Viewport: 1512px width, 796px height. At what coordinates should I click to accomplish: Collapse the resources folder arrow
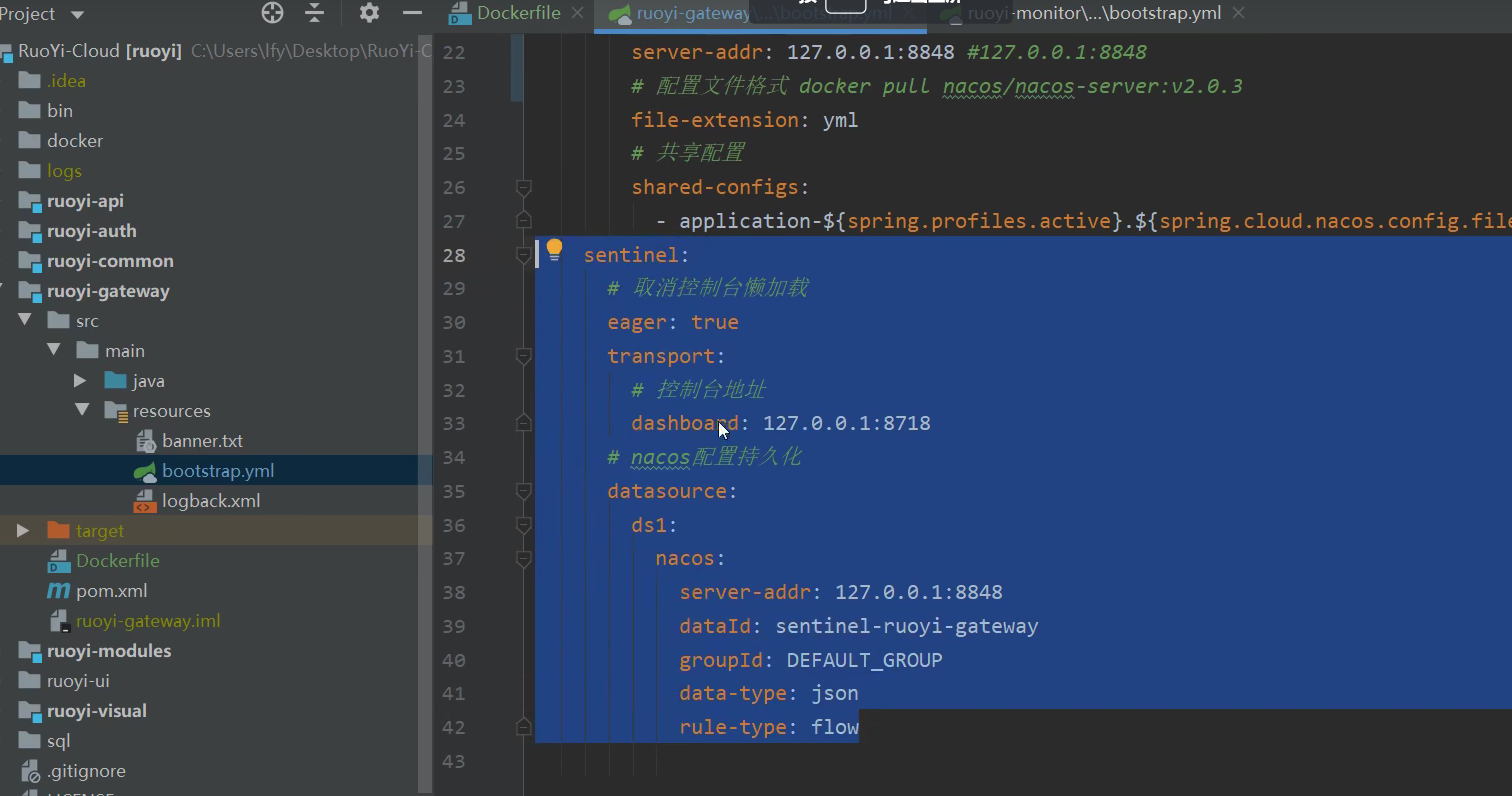click(x=82, y=410)
